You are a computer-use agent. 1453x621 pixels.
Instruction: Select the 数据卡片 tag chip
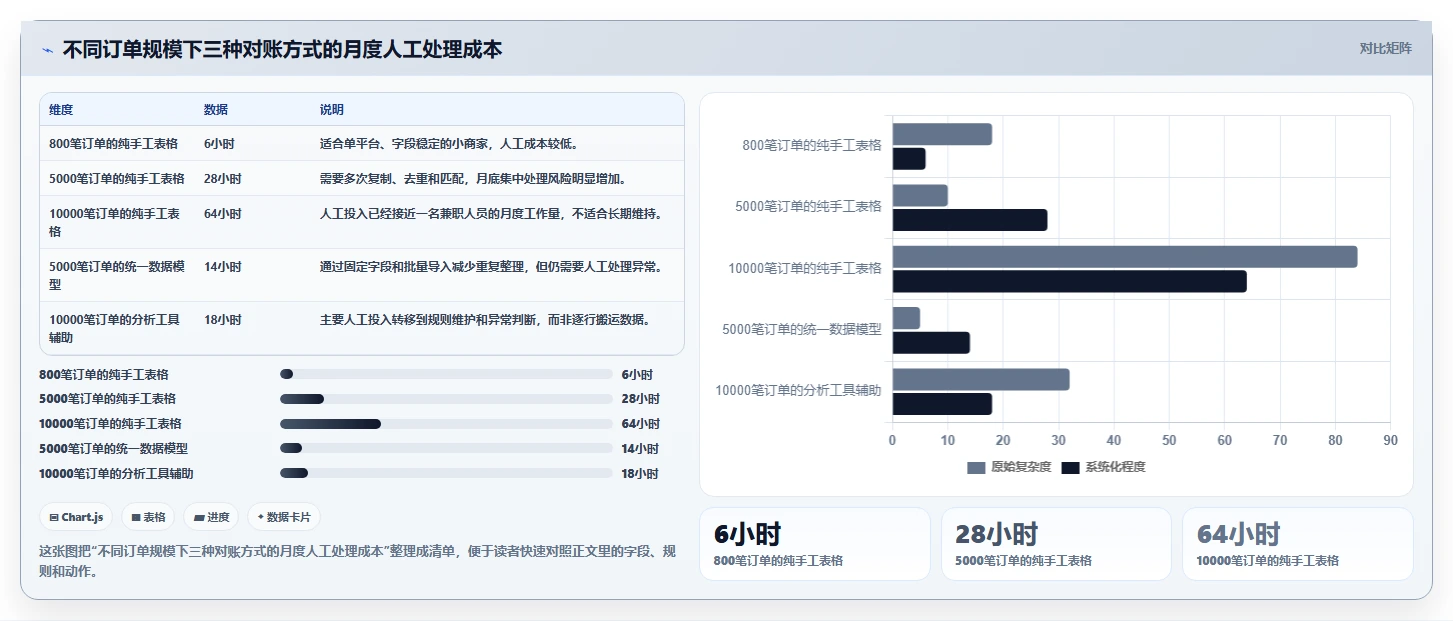[284, 517]
